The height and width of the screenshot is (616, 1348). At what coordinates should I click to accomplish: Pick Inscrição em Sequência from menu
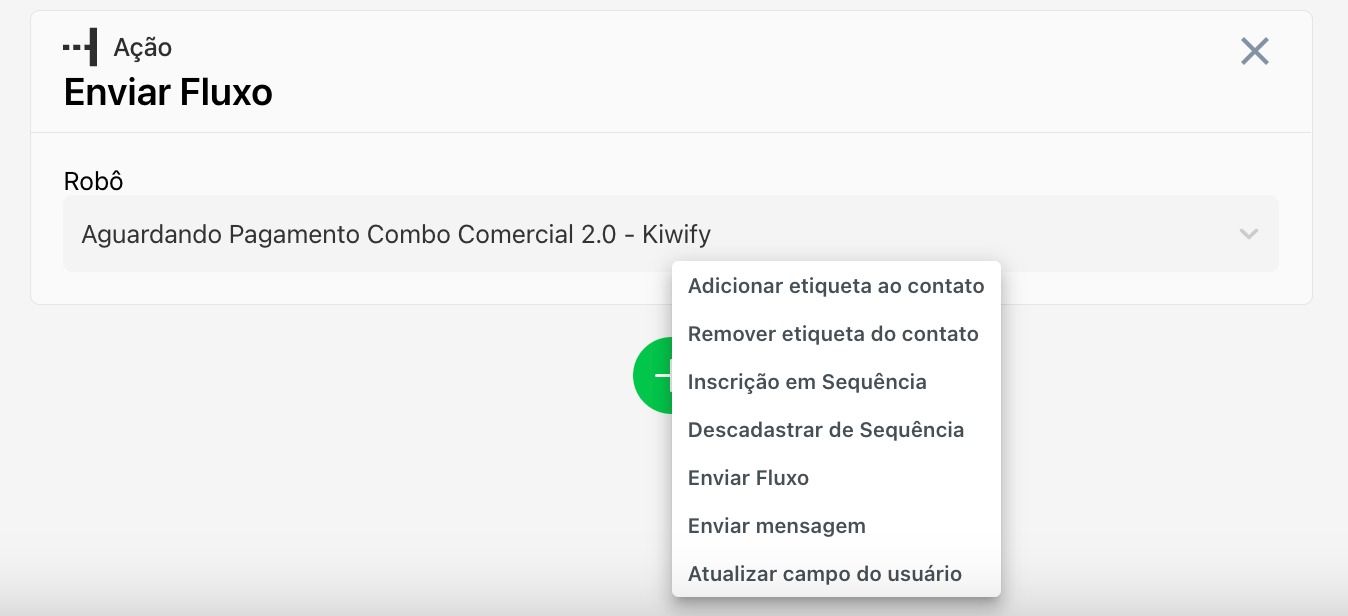[x=807, y=382]
